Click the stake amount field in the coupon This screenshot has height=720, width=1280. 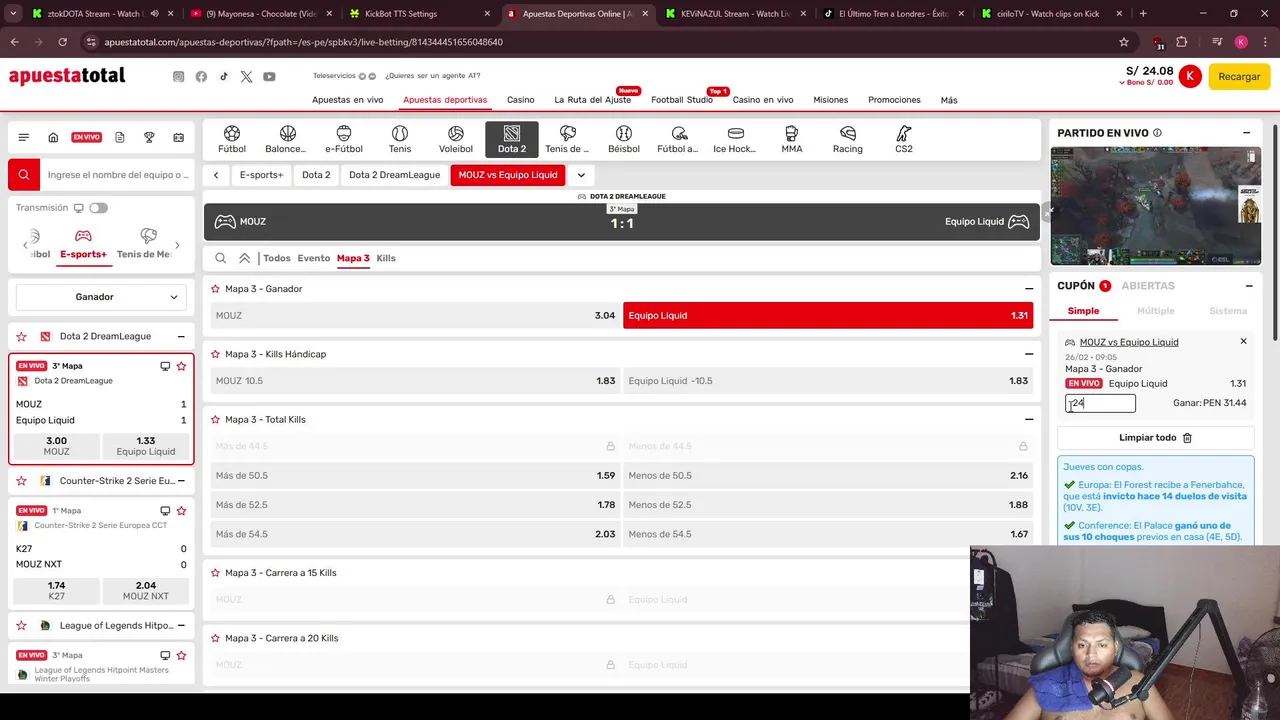click(x=1100, y=404)
